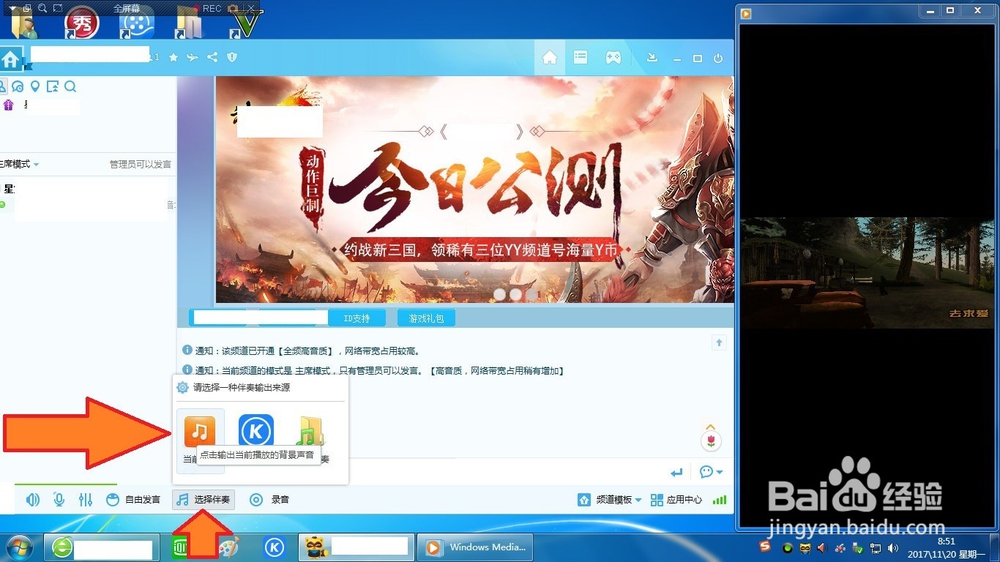
Task: Click the Windows Start orb
Action: point(18,547)
